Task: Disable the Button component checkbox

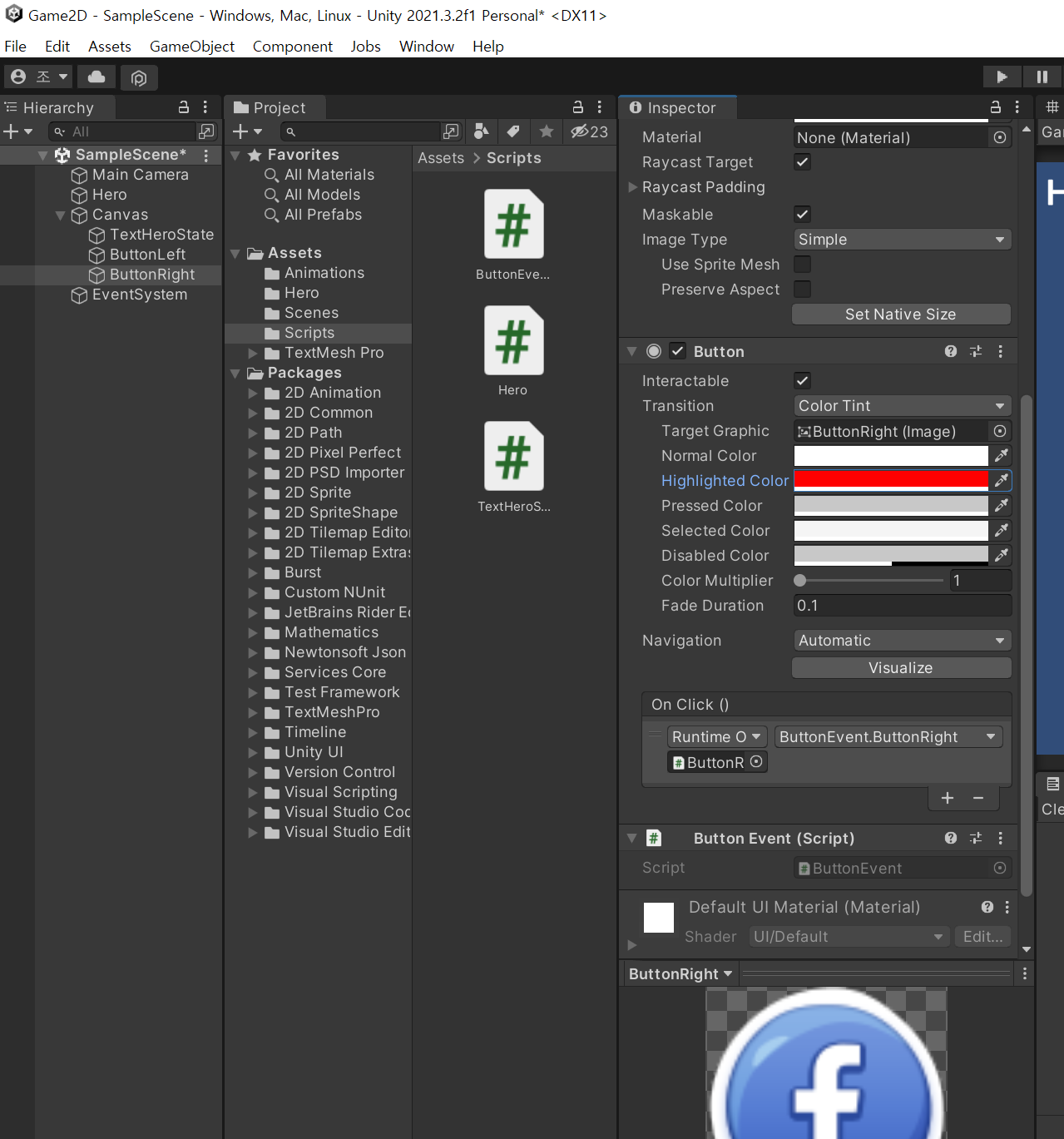Action: coord(678,351)
